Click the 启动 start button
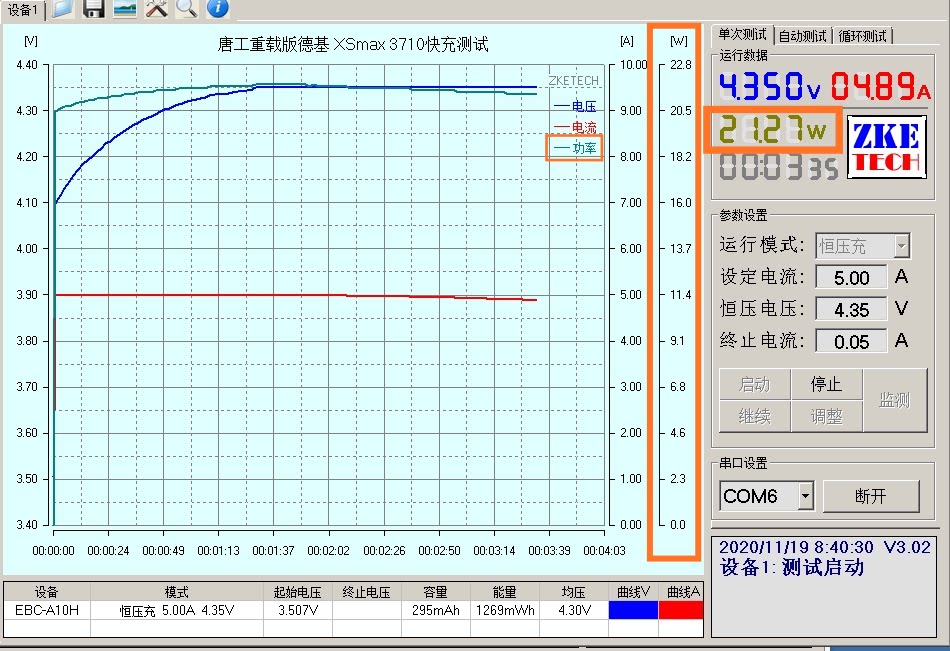Image resolution: width=950 pixels, height=651 pixels. [x=755, y=384]
